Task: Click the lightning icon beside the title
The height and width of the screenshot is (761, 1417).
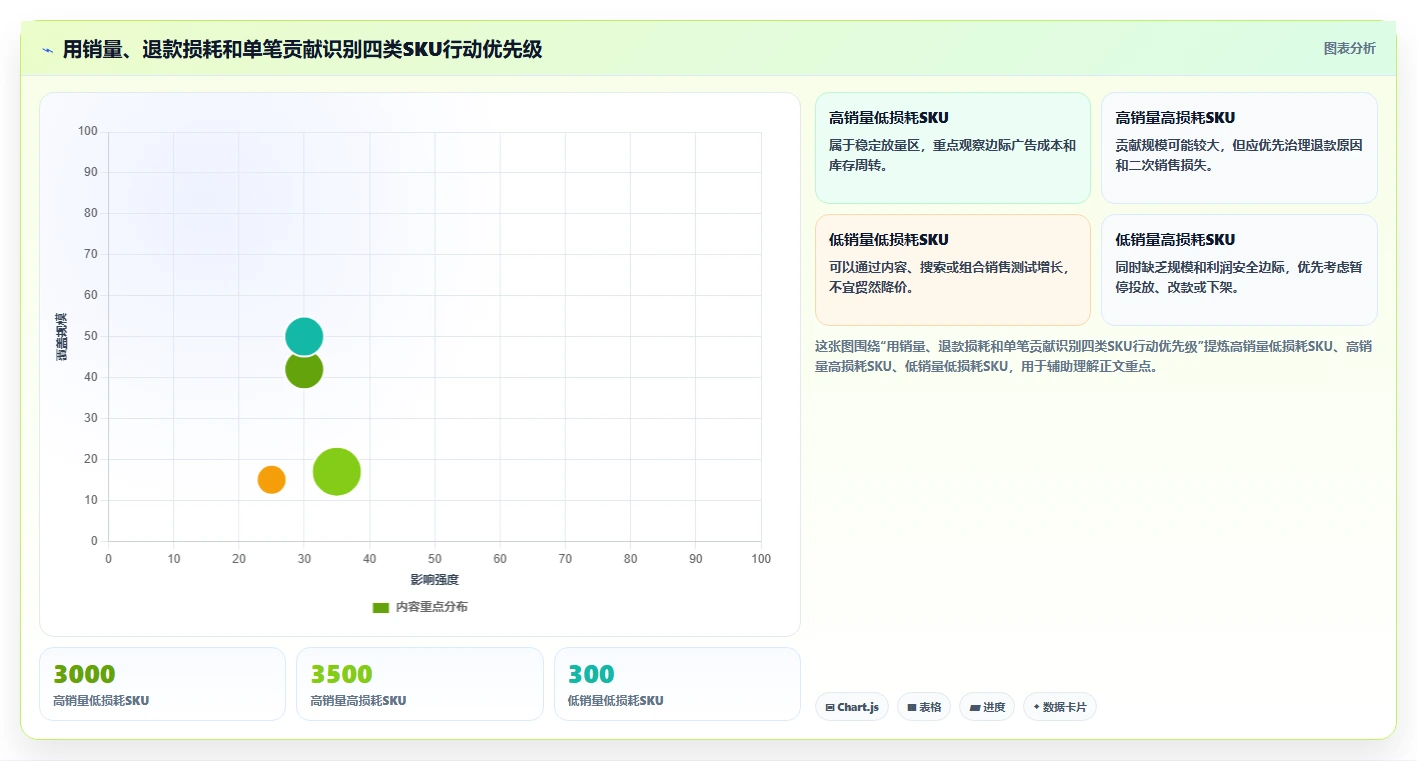Action: click(x=48, y=50)
